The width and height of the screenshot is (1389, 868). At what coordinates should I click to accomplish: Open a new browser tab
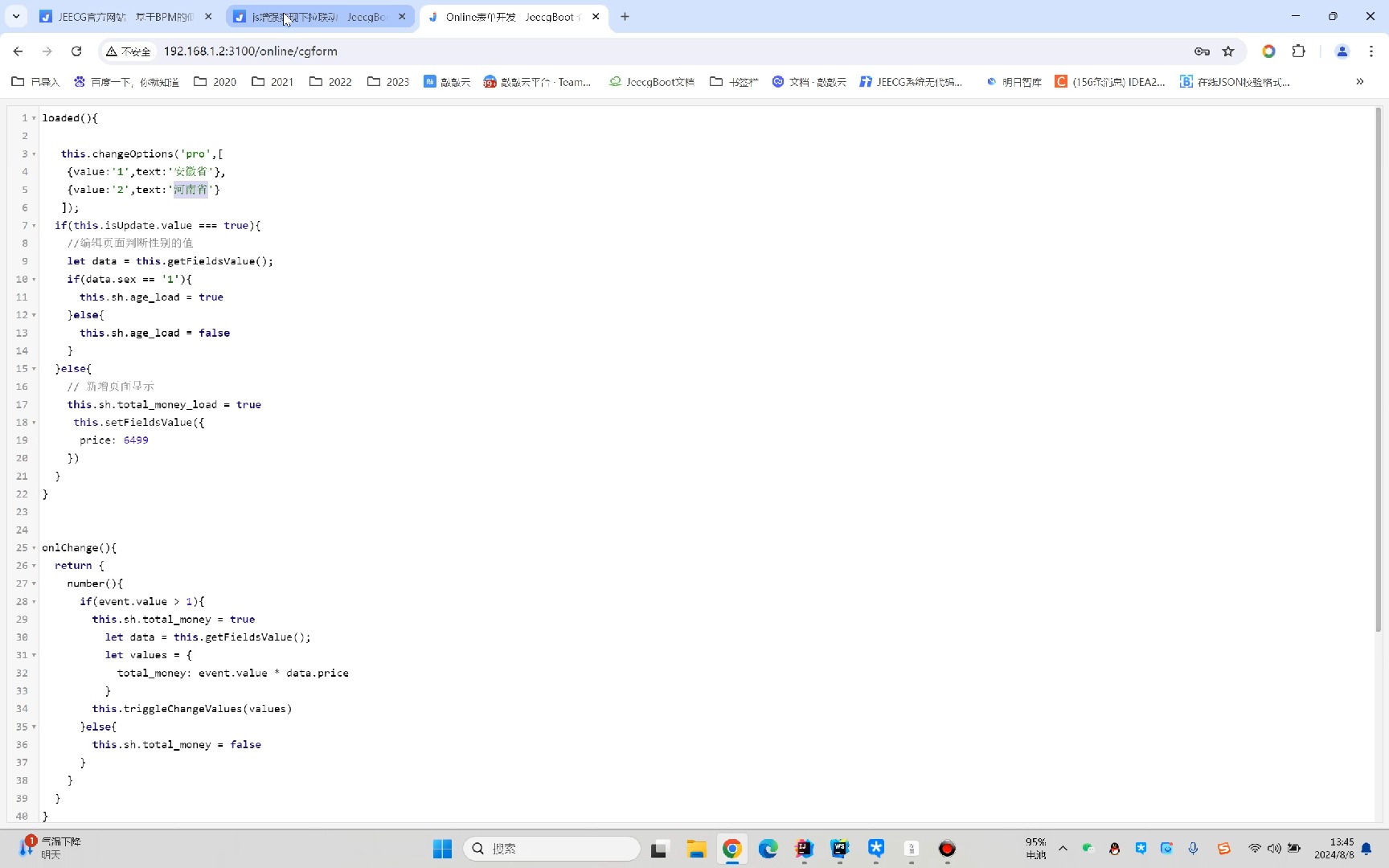625,16
